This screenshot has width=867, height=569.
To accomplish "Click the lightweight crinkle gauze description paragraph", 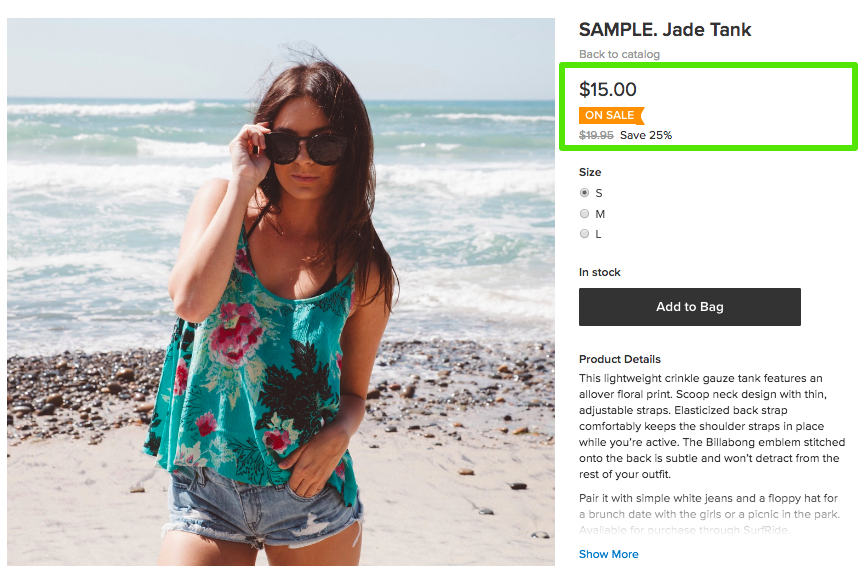I will (712, 426).
